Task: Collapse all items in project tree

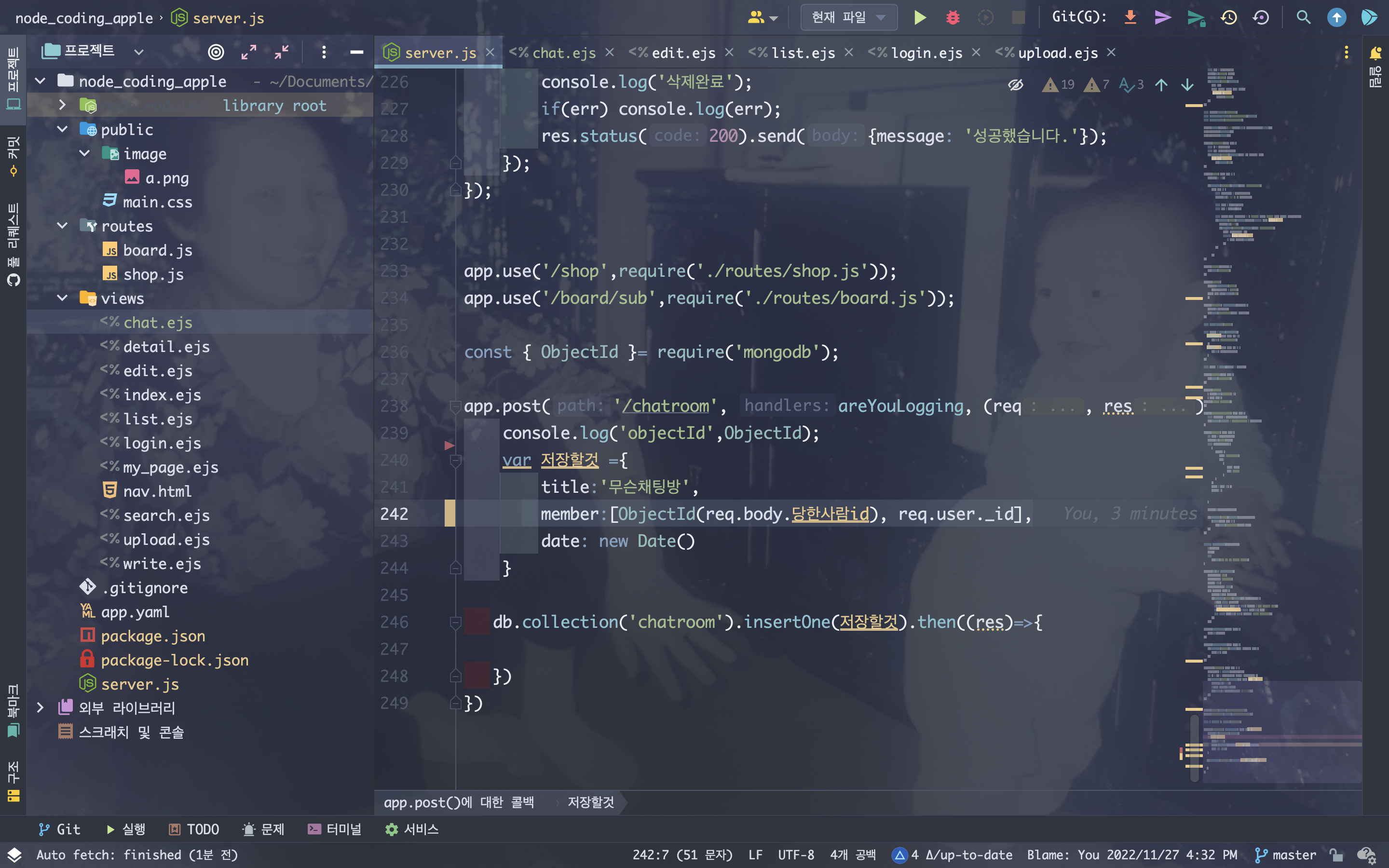Action: click(x=281, y=52)
